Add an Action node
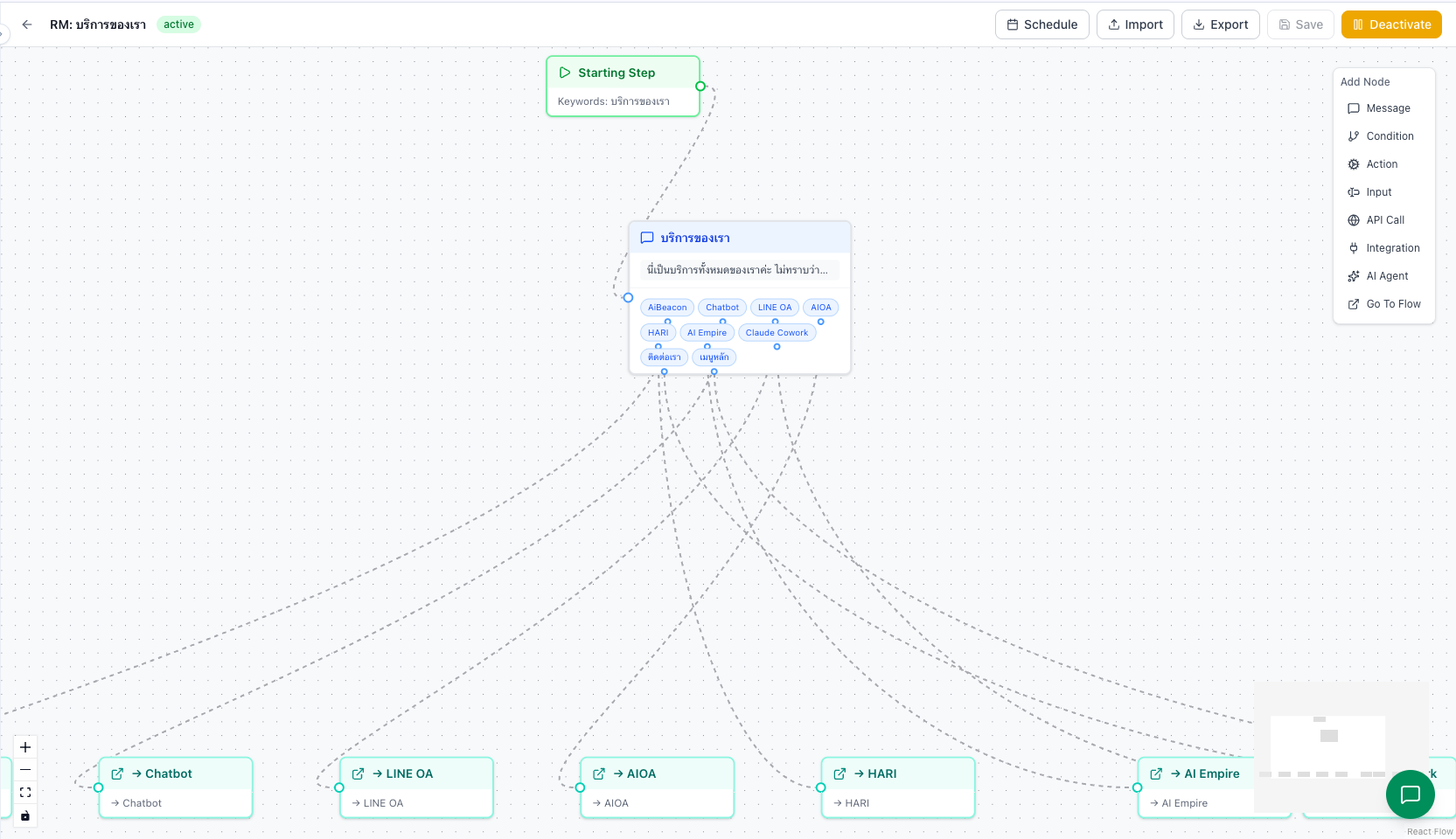This screenshot has height=839, width=1456. click(x=1380, y=163)
